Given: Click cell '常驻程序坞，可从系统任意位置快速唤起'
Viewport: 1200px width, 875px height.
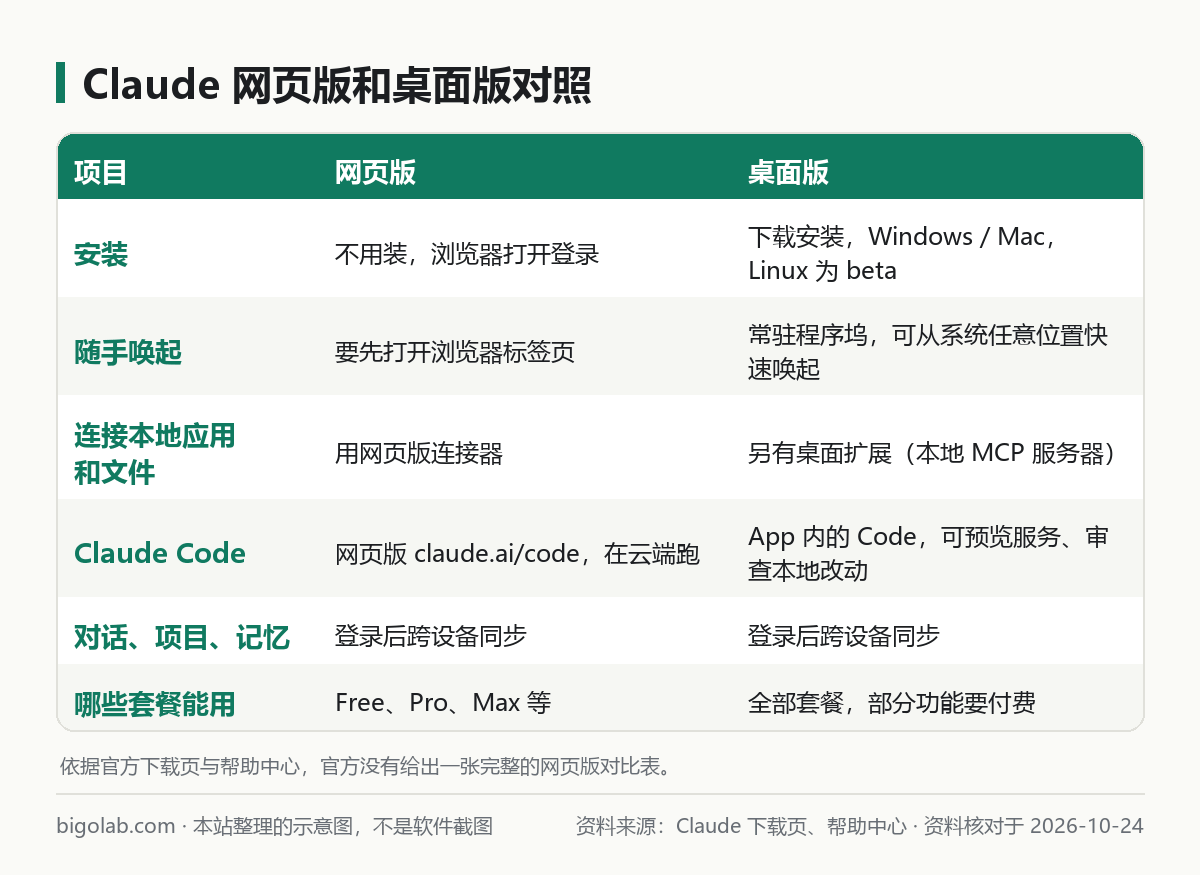Looking at the screenshot, I should pyautogui.click(x=928, y=352).
